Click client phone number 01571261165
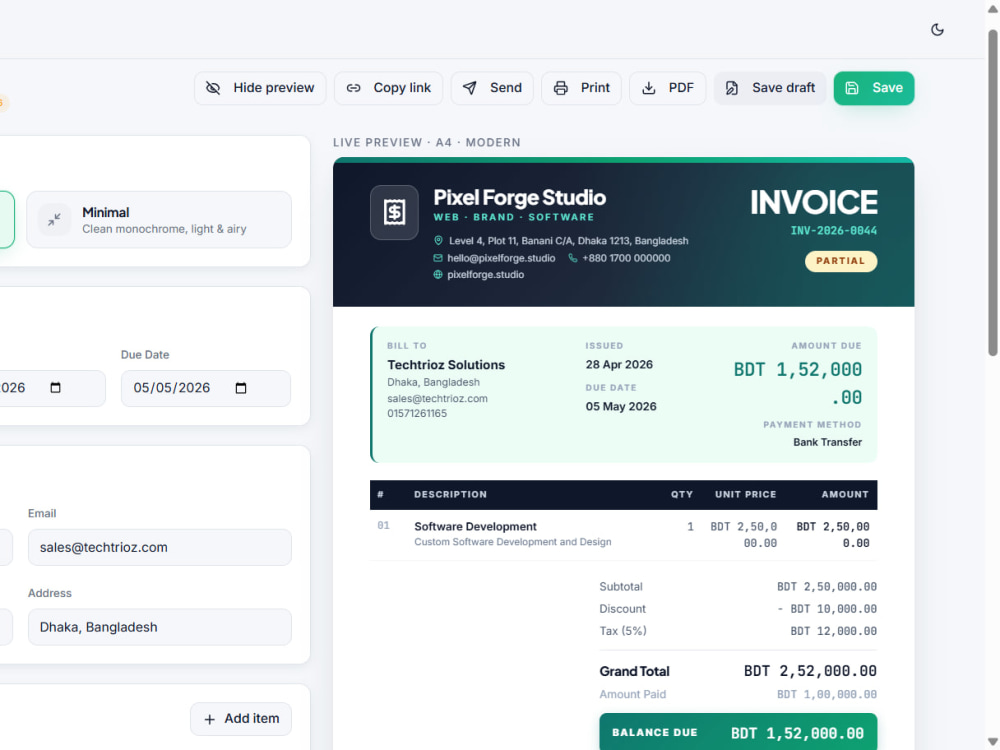 [x=417, y=413]
